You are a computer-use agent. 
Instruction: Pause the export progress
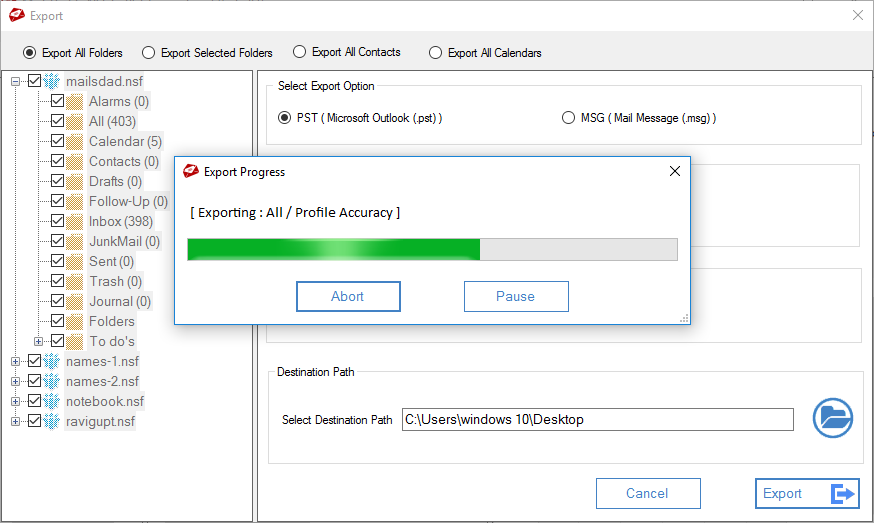516,296
